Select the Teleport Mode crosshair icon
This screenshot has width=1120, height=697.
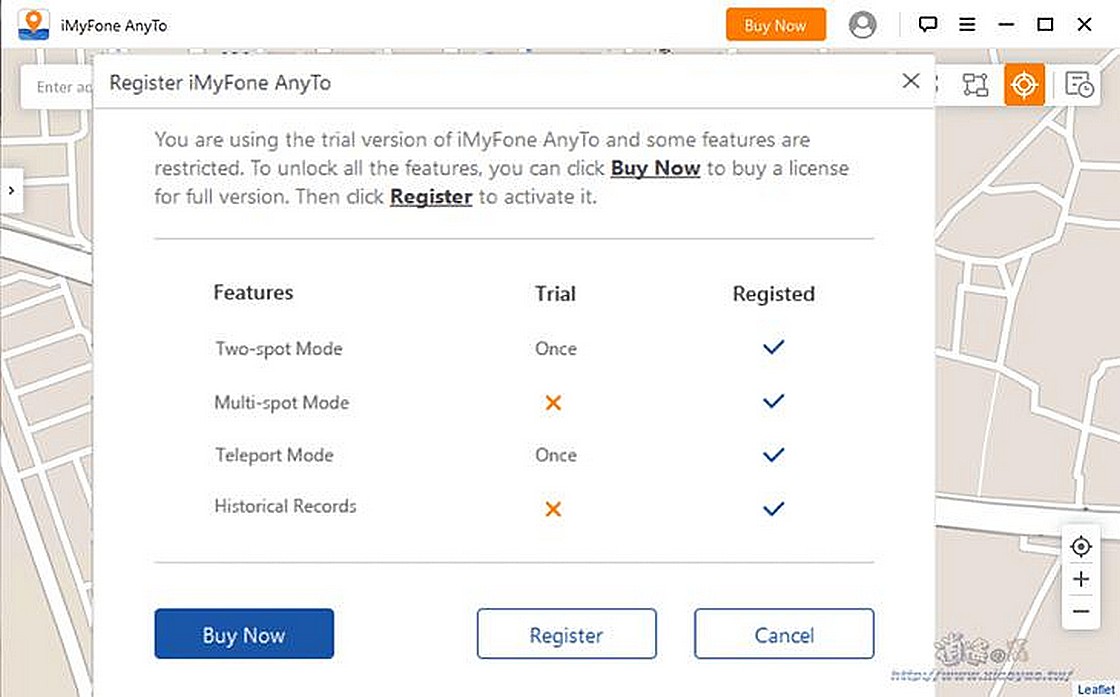1023,85
